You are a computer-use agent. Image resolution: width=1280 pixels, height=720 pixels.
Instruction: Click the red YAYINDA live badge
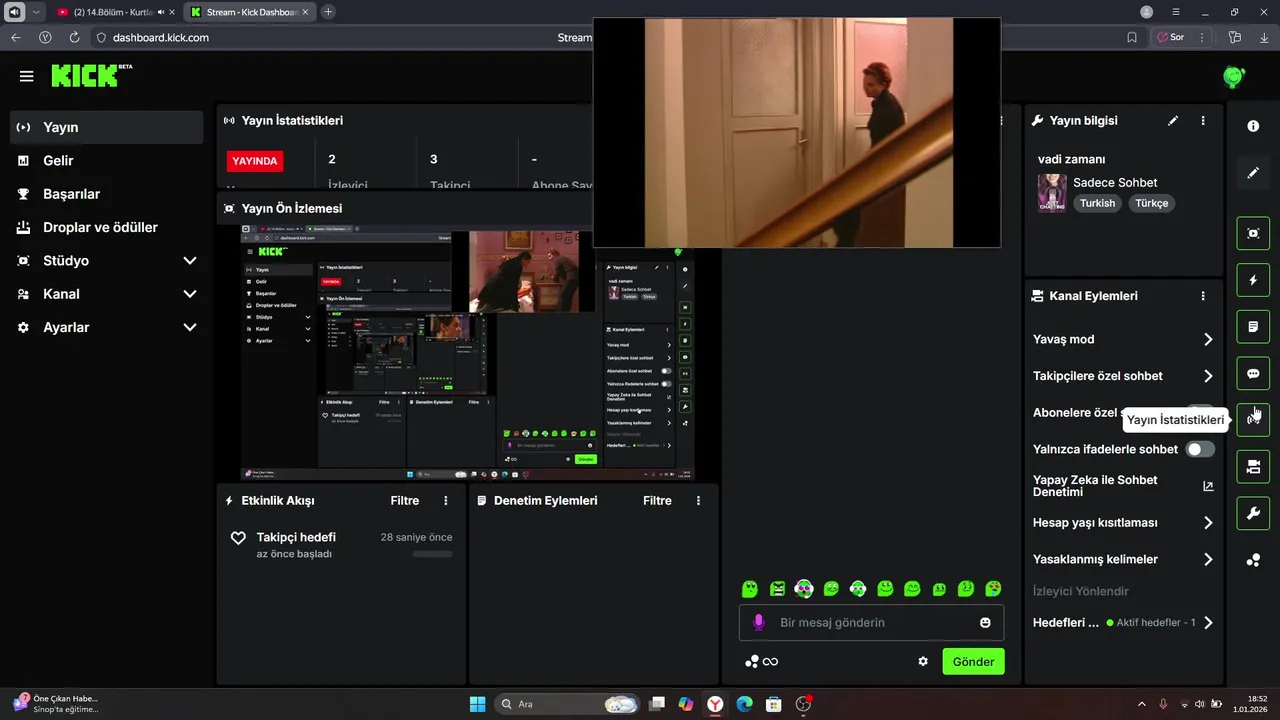click(x=255, y=160)
